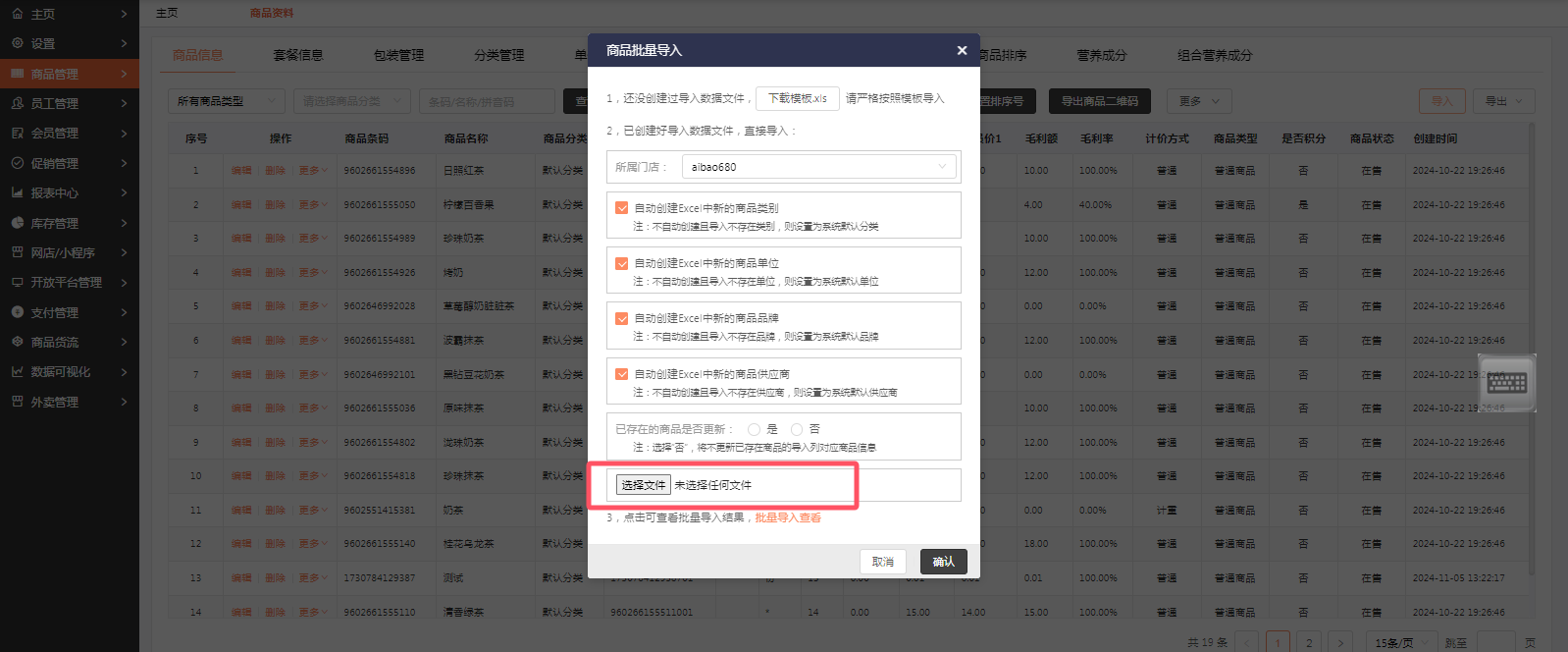Click the inventory management pie icon

click(x=18, y=223)
